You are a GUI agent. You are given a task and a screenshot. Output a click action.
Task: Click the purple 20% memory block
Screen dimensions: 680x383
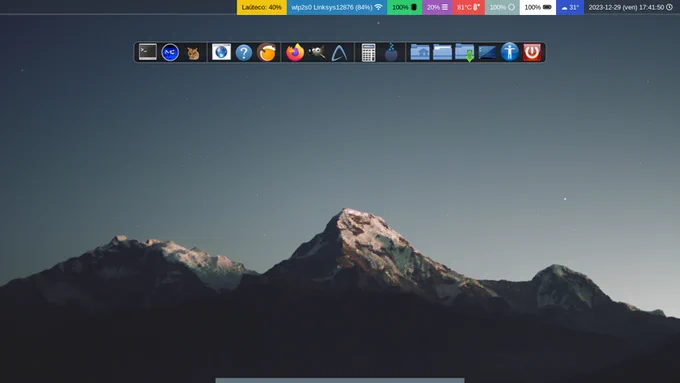437,7
